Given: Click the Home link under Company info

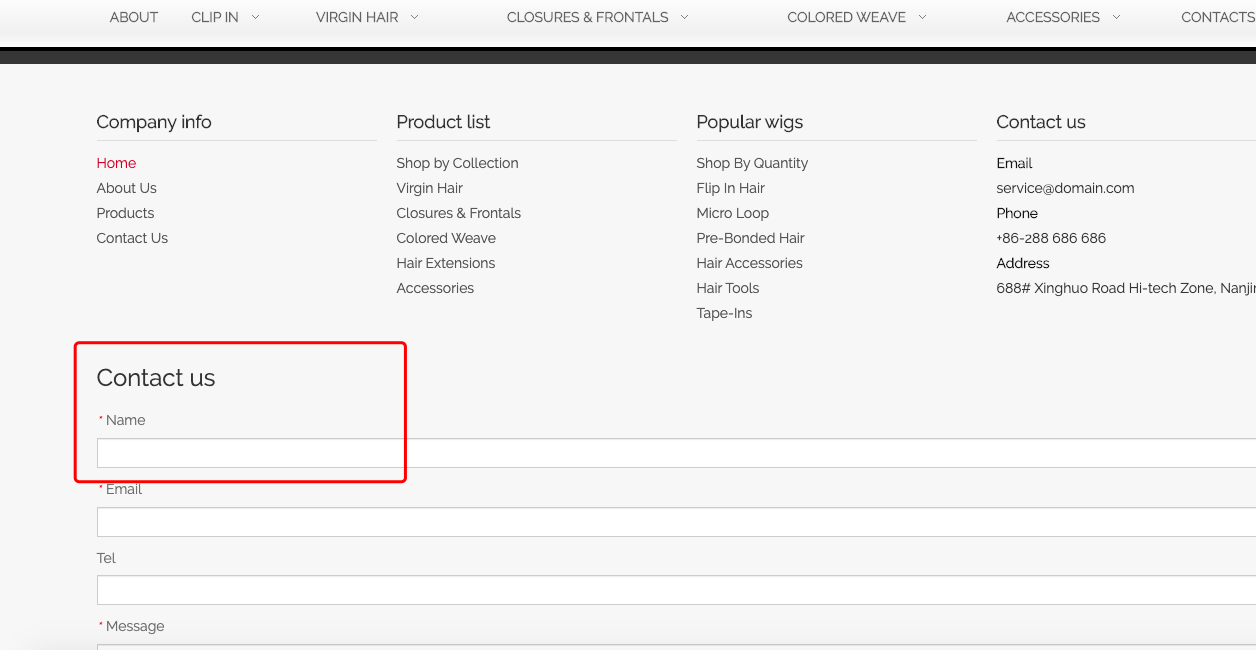Looking at the screenshot, I should click(x=116, y=163).
